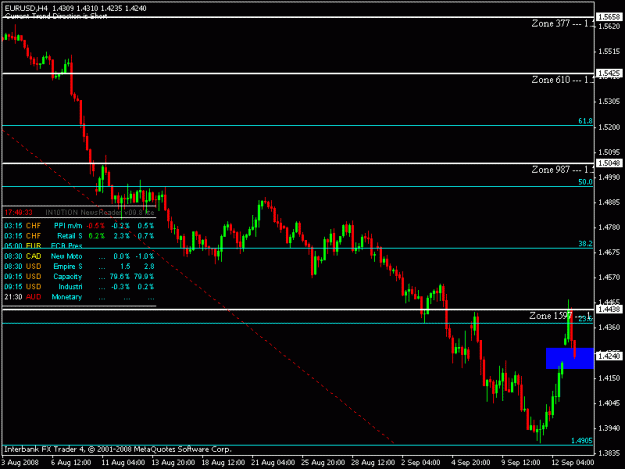
Task: Click the highlighted 1.5425 price label
Action: coord(609,73)
